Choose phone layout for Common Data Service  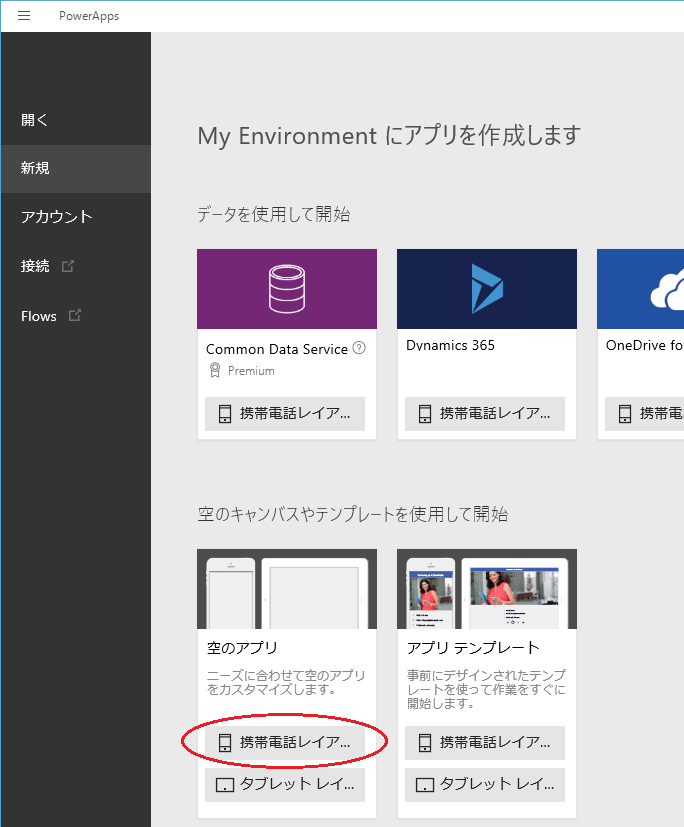285,414
